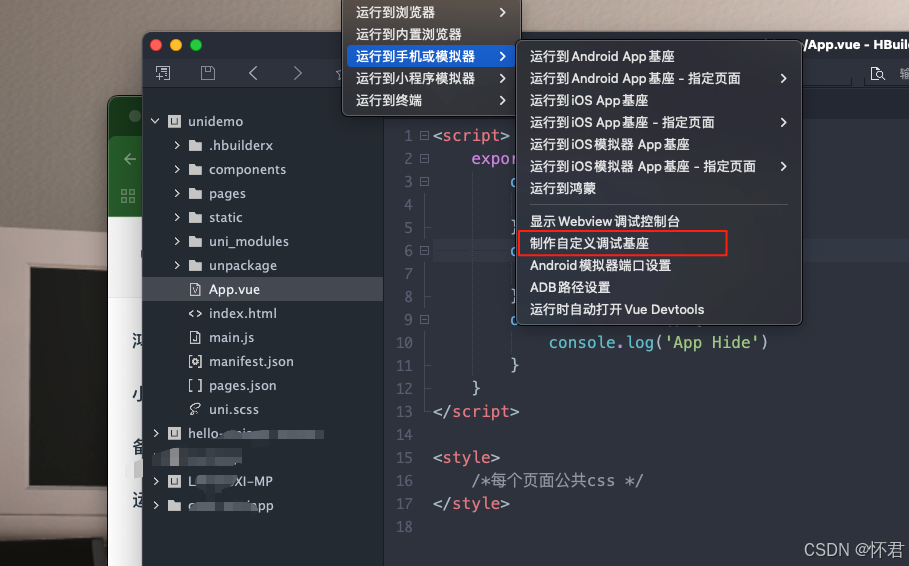Choose 运行到 Android App 基座
The image size is (909, 566).
click(659, 56)
